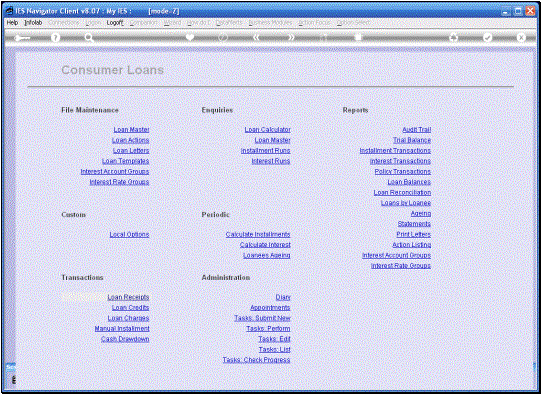541x394 pixels.
Task: Open the Infolab menu
Action: (33, 22)
